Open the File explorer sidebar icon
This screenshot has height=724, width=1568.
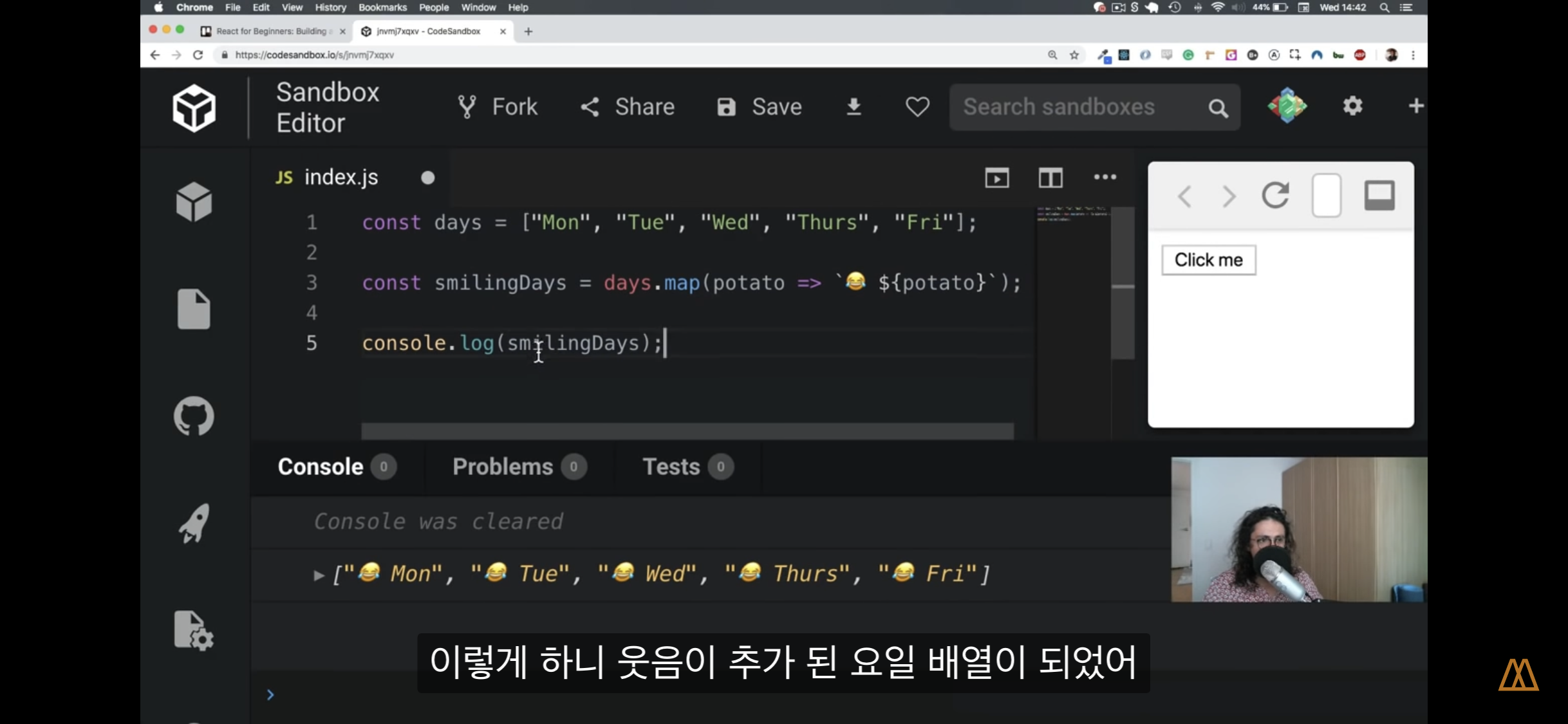tap(194, 309)
